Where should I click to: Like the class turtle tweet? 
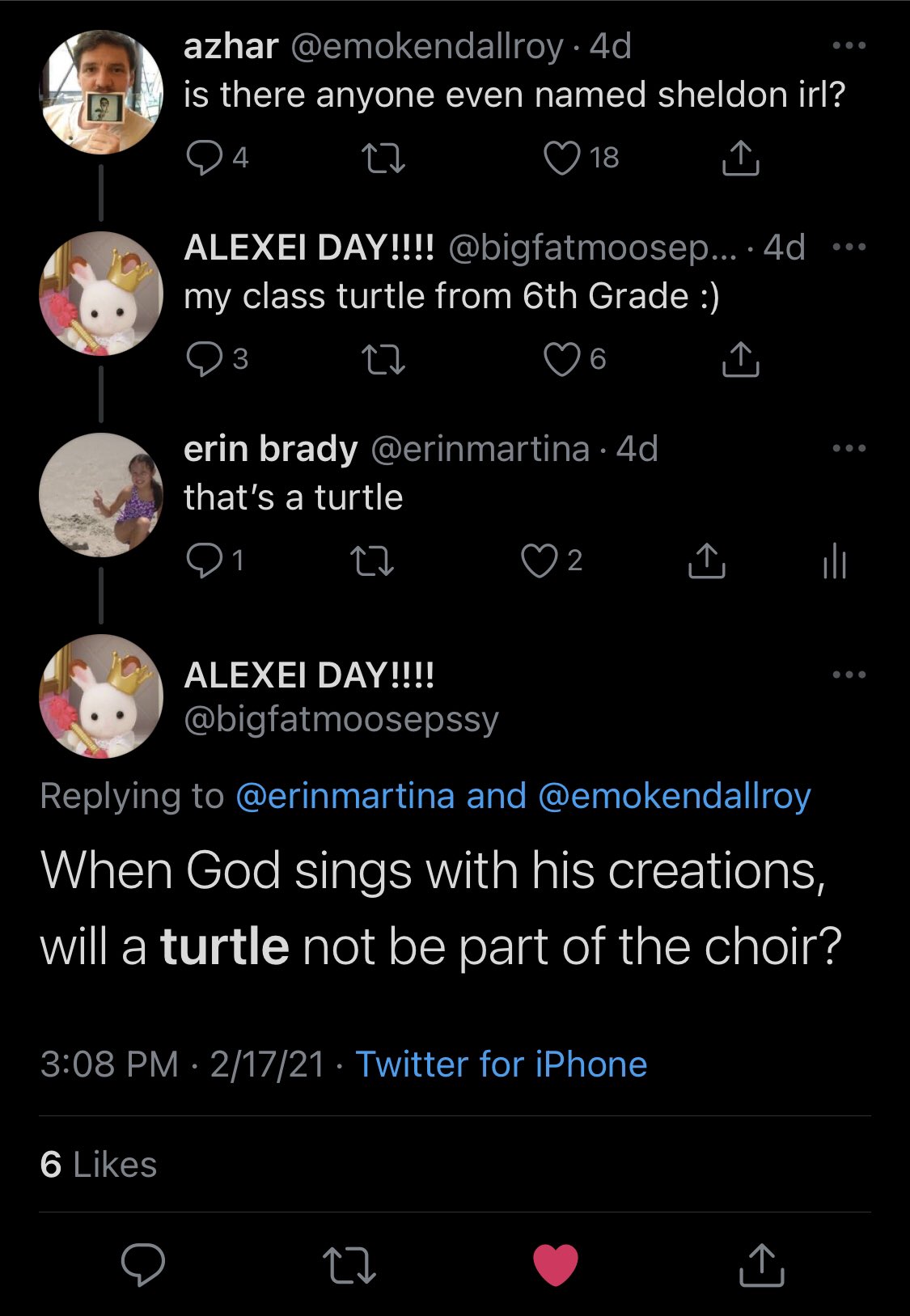(x=561, y=359)
